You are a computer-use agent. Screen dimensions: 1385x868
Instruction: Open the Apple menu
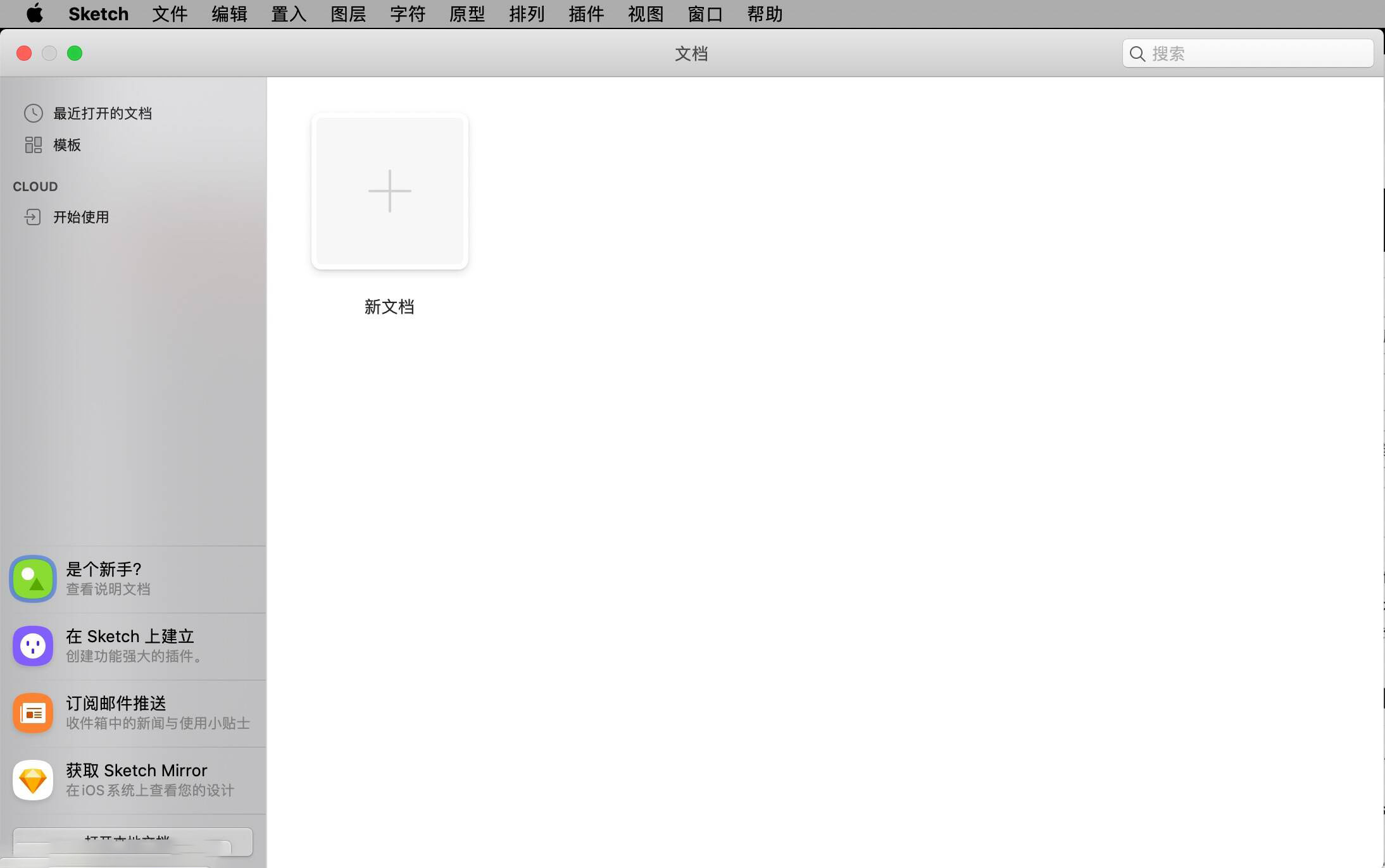click(x=35, y=13)
